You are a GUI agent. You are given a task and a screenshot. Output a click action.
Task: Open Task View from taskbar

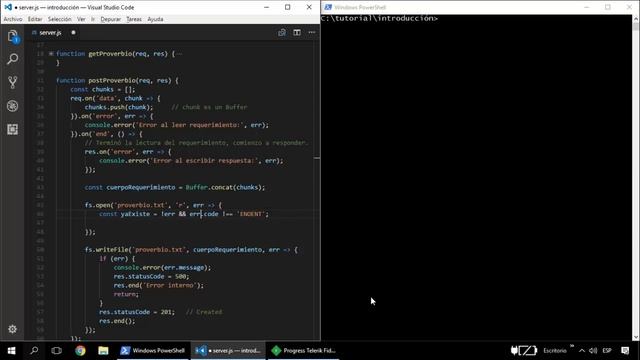[56, 351]
